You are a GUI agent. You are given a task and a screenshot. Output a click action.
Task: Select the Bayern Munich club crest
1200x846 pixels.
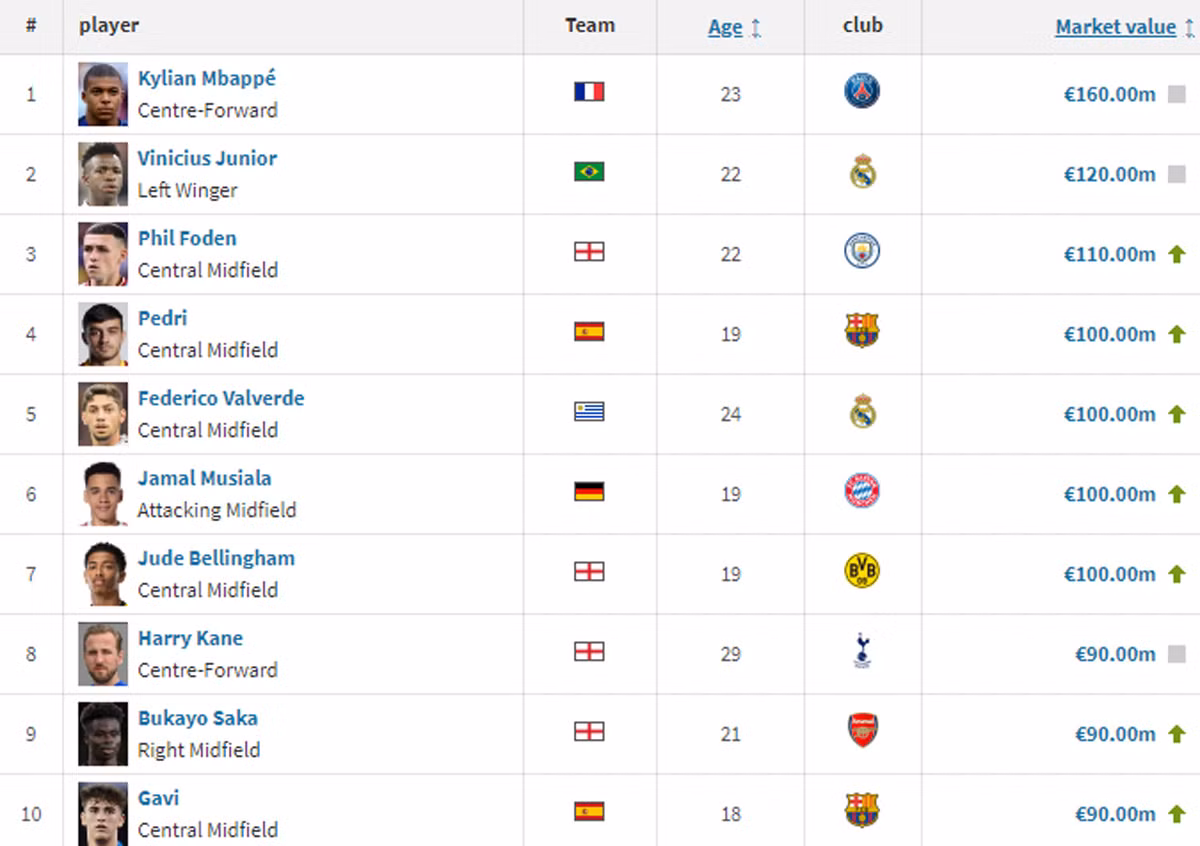862,491
